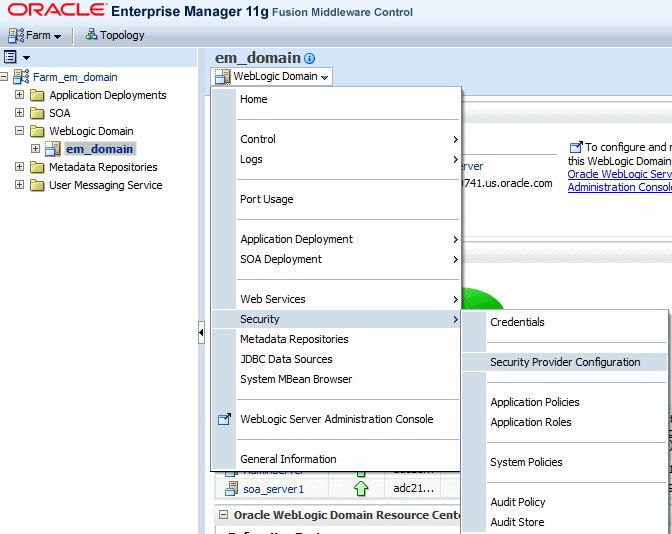This screenshot has height=534, width=672.
Task: Click the Farm_em_domain farm icon
Action: [21, 77]
